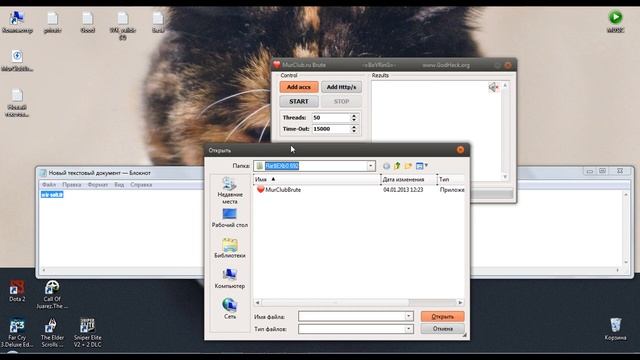This screenshot has height=360, width=640.
Task: Decrease the Threads value with the down arrow
Action: (354, 120)
